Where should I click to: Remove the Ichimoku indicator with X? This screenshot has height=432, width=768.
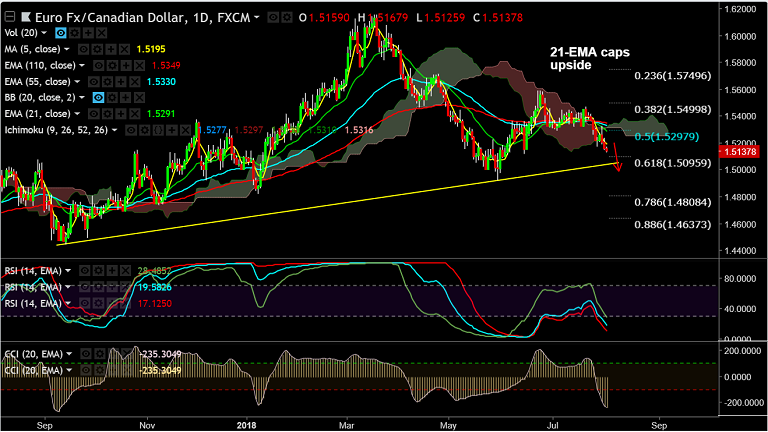coord(185,130)
